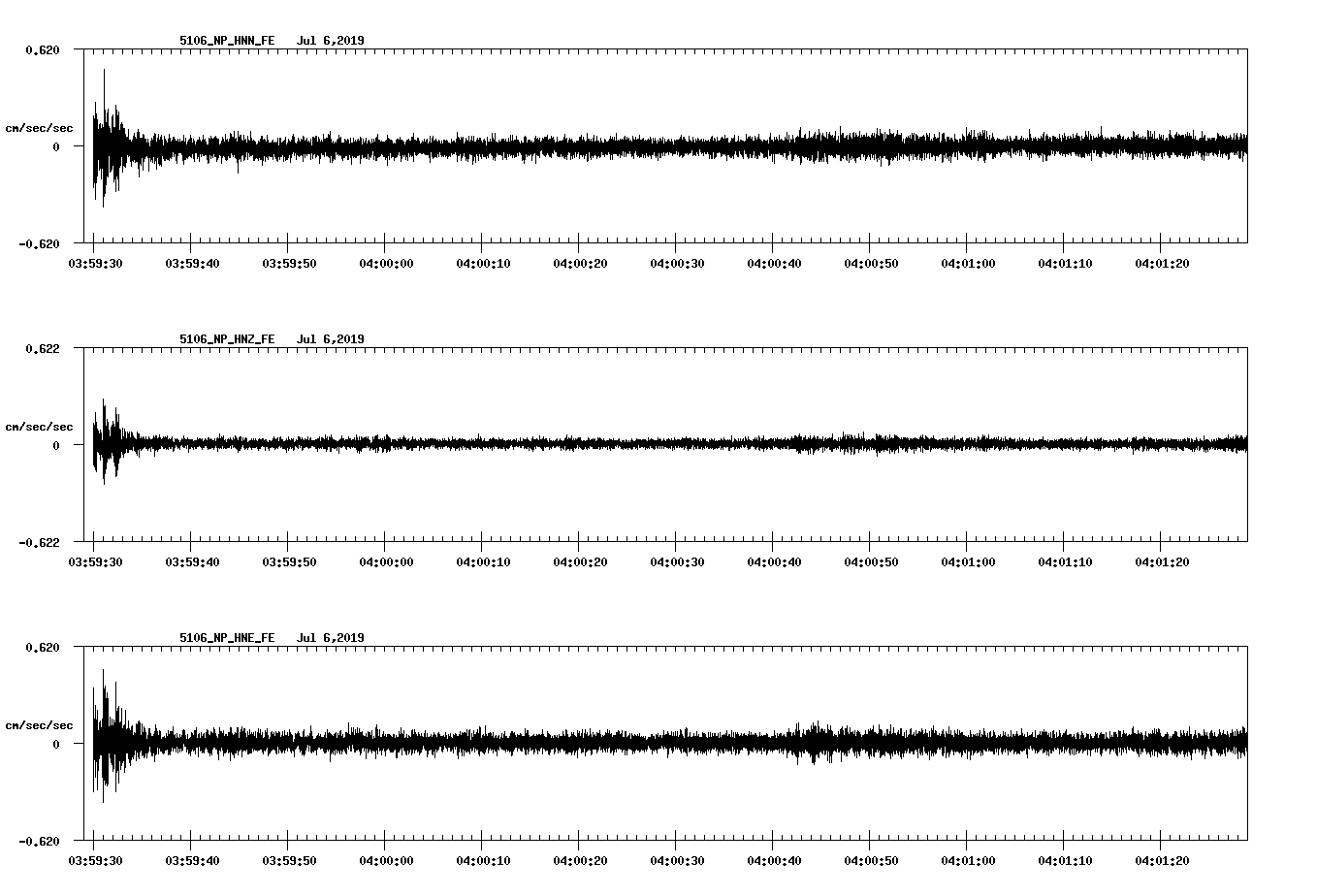Click the 5106_NP_HNN_FE plot title
The image size is (1317, 896).
point(227,41)
